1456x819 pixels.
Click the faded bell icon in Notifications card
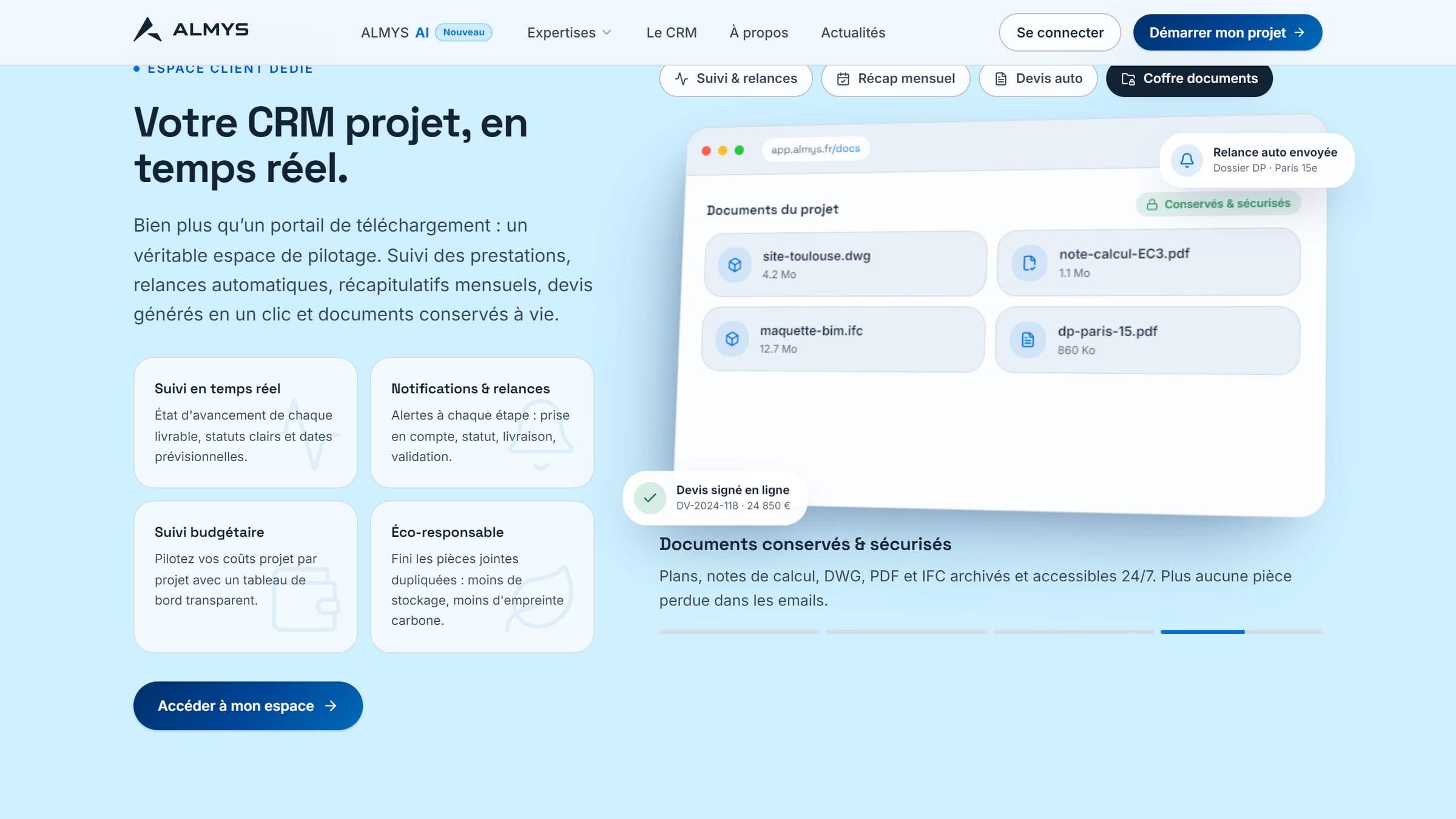point(541,434)
